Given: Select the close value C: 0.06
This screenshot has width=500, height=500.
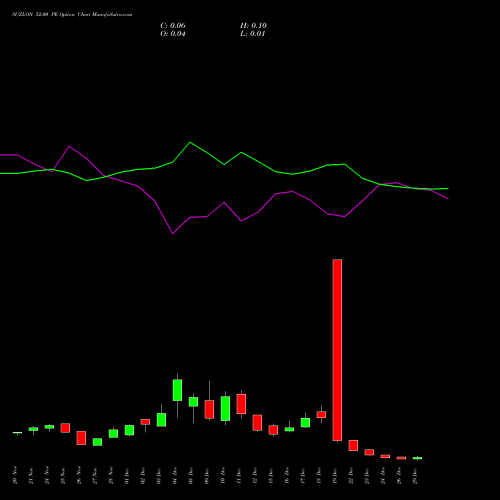Looking at the screenshot, I should (x=173, y=26).
